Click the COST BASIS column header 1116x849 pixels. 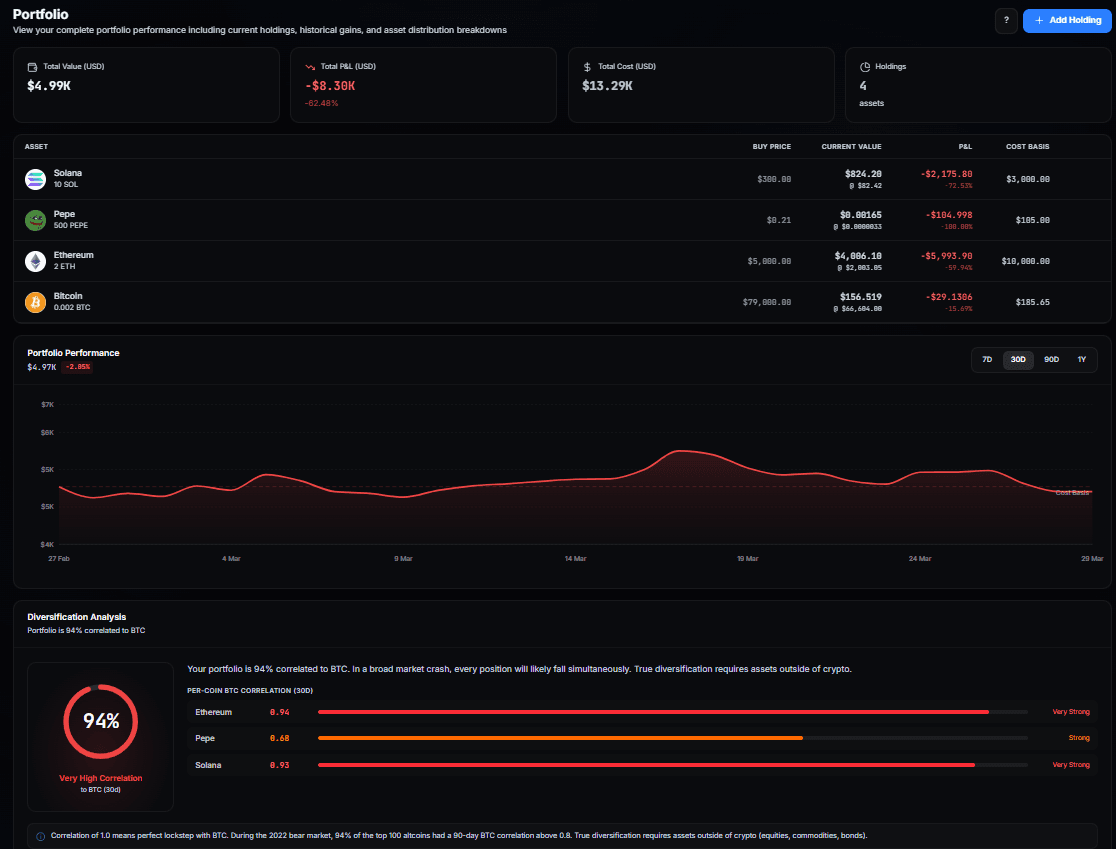pos(1027,147)
